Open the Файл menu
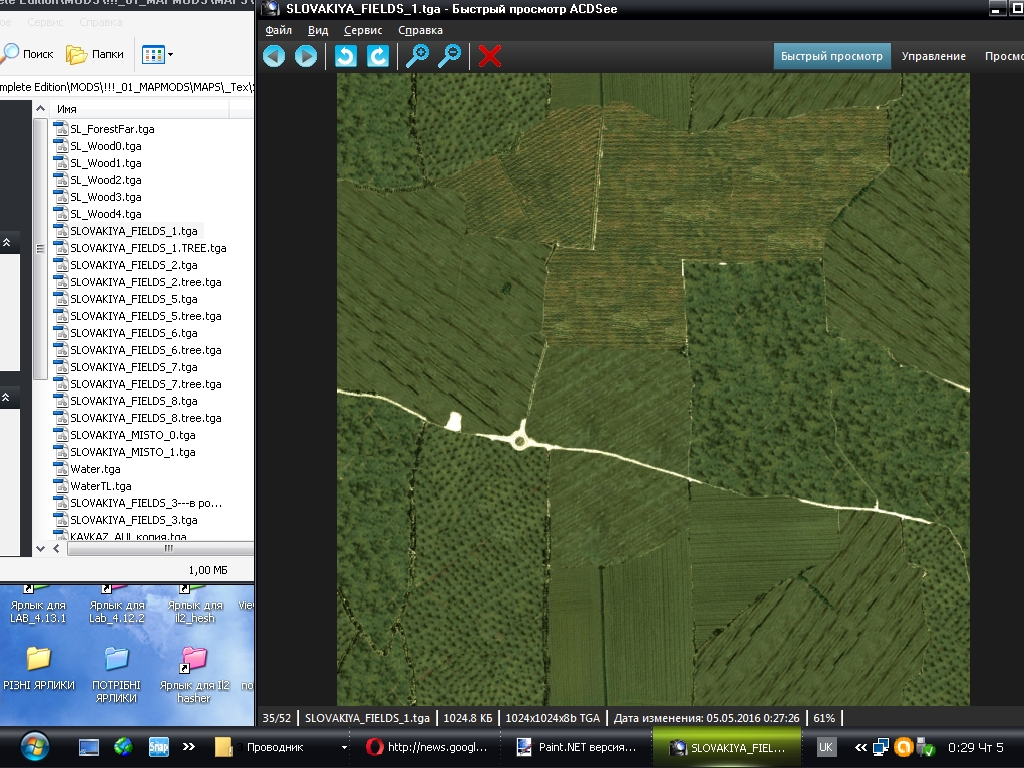This screenshot has height=768, width=1024. tap(279, 30)
